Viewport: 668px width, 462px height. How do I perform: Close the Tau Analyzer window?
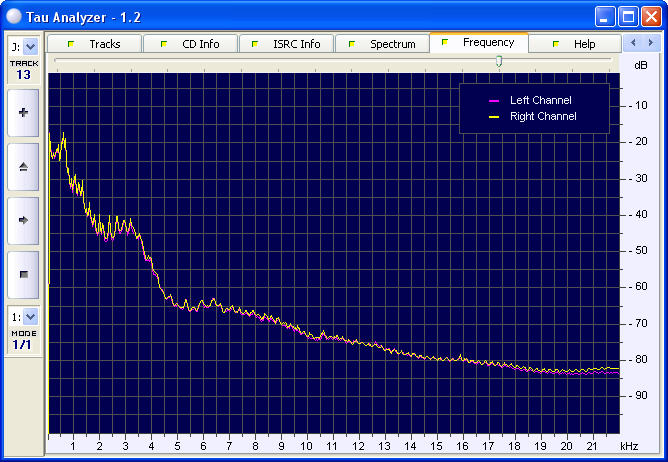(651, 17)
